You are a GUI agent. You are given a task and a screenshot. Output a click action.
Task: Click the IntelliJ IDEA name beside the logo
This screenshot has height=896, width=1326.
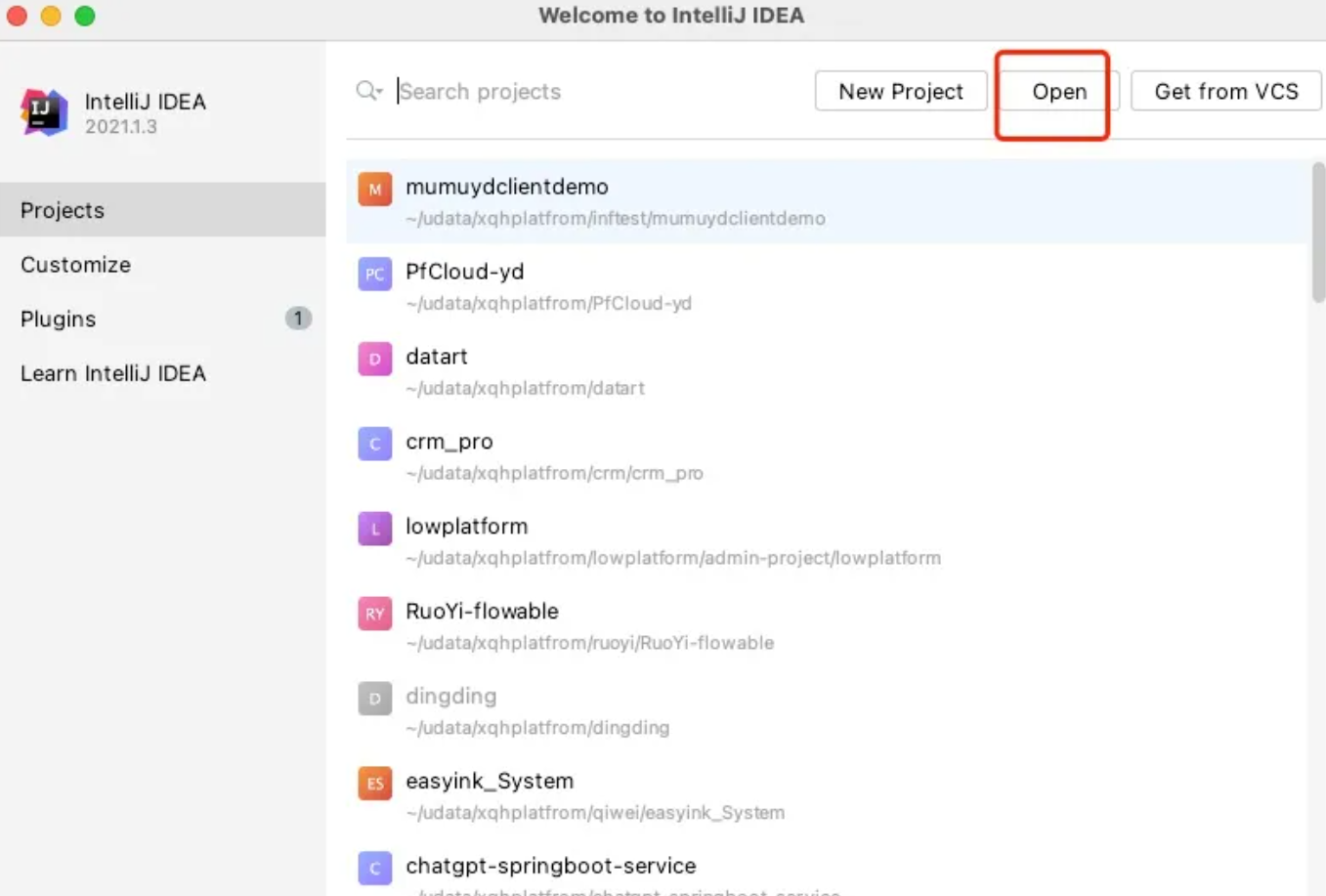[145, 102]
